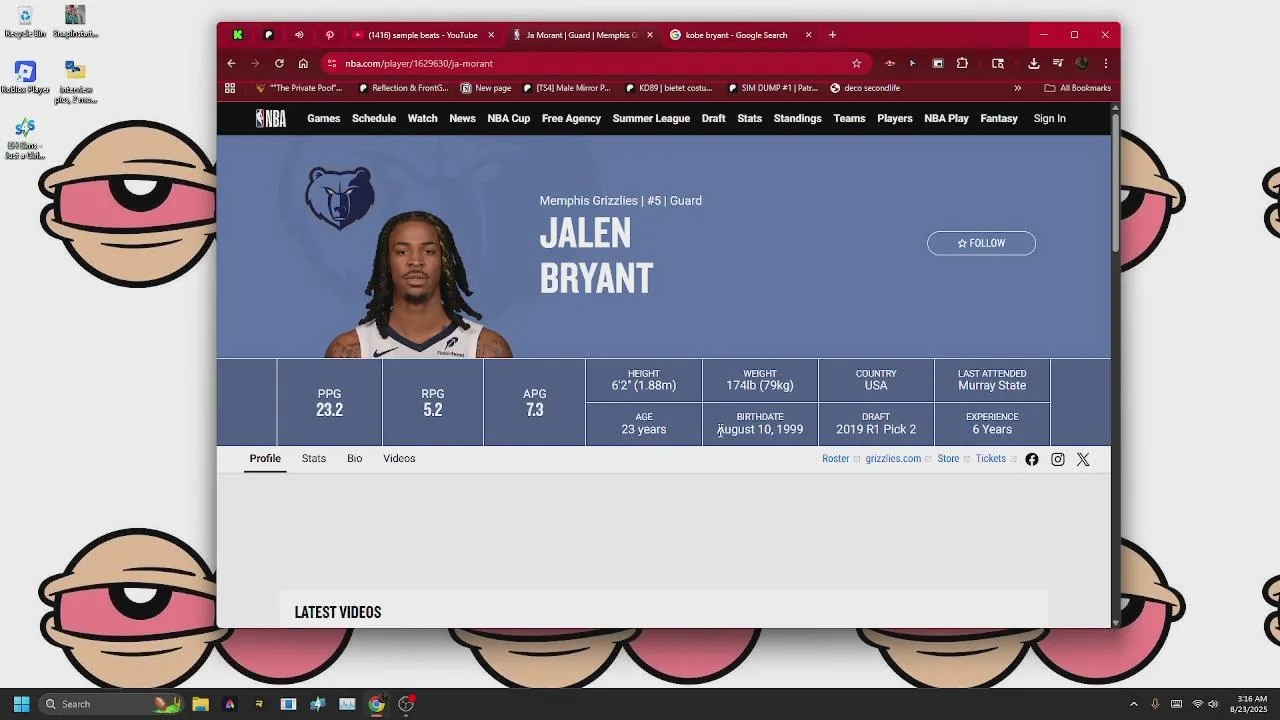Open the Chrome extensions puzzle icon
This screenshot has width=1280, height=720.
pos(962,63)
